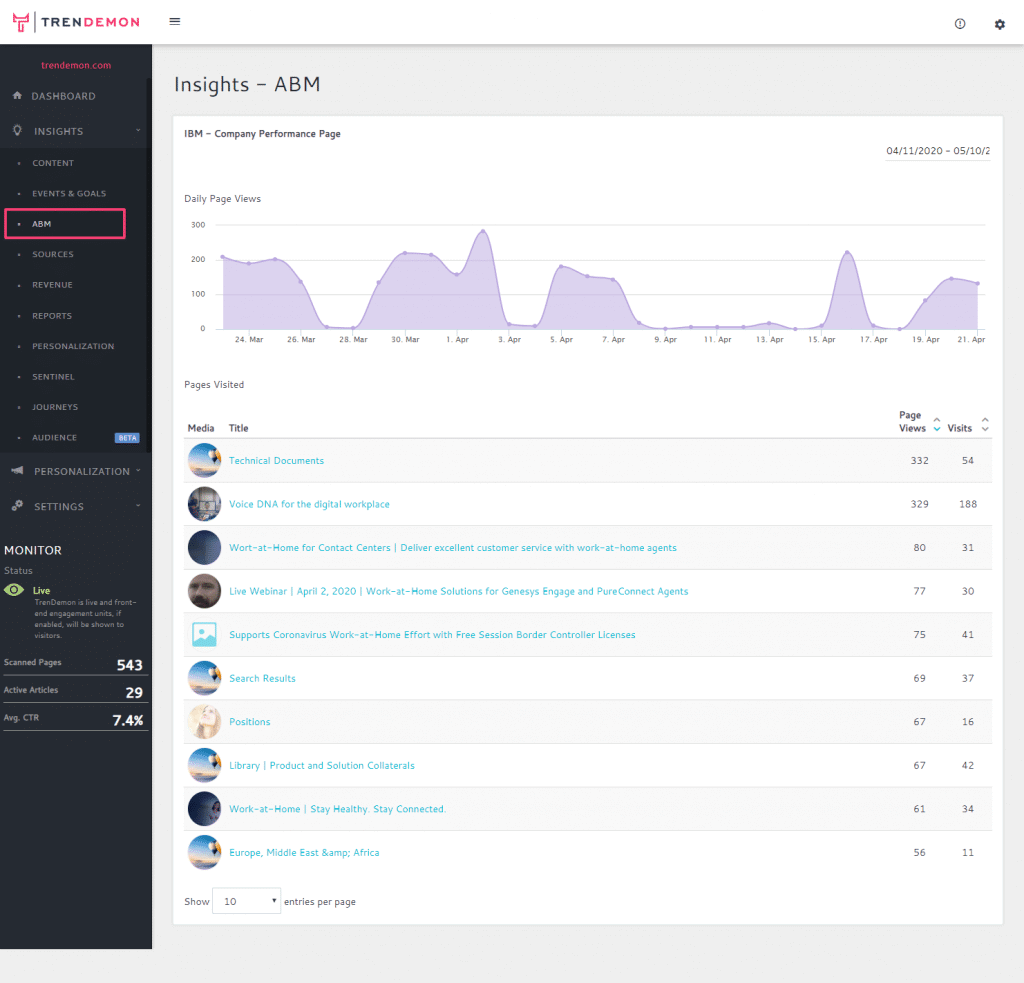This screenshot has height=983, width=1024.
Task: Click the chart peak near 16 April
Action: [x=847, y=252]
